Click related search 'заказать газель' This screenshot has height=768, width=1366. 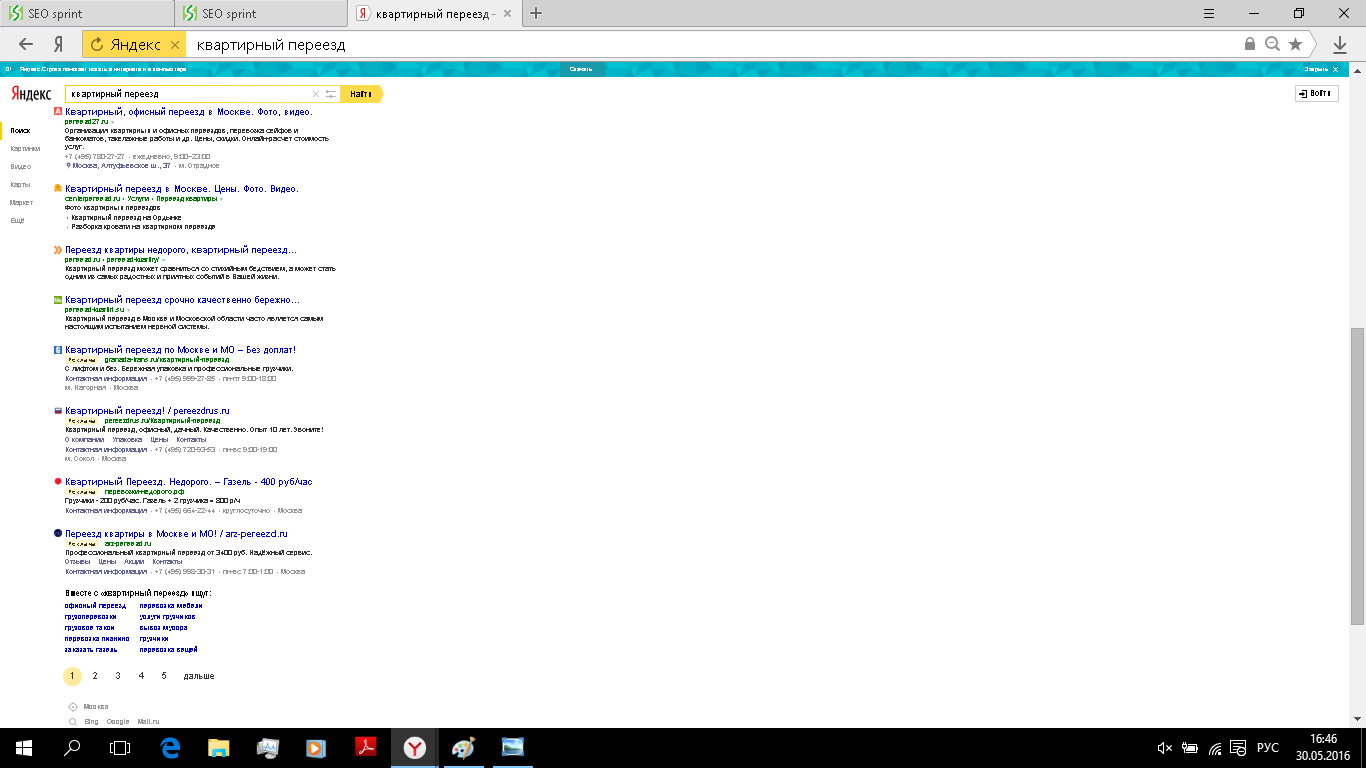point(91,650)
